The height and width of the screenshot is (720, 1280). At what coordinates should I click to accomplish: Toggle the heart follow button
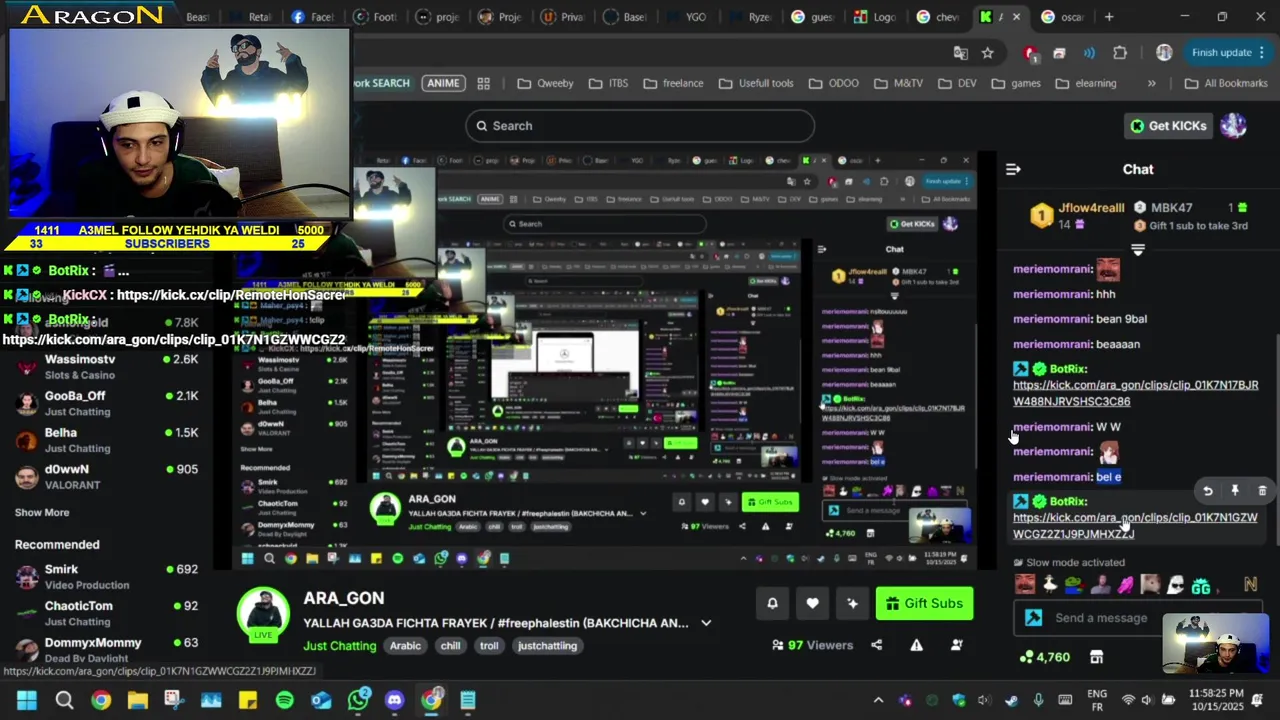pos(812,603)
